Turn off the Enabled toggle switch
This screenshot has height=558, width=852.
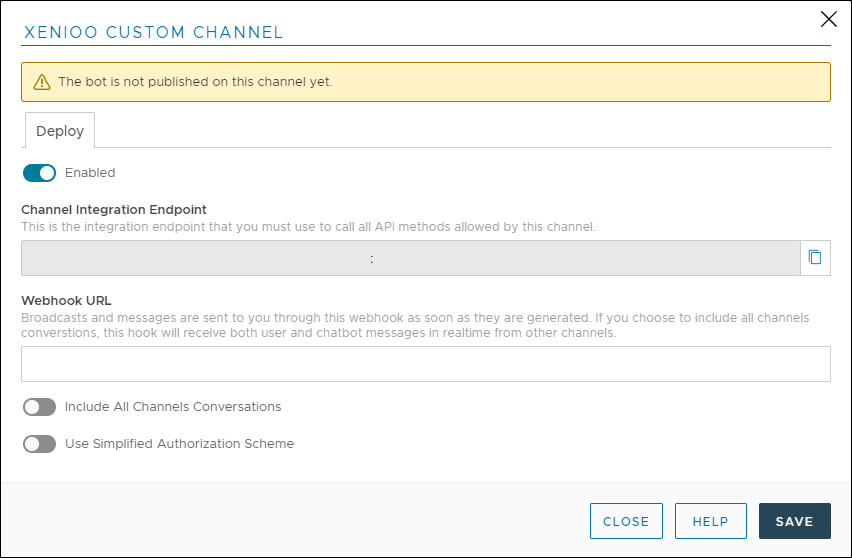(40, 173)
